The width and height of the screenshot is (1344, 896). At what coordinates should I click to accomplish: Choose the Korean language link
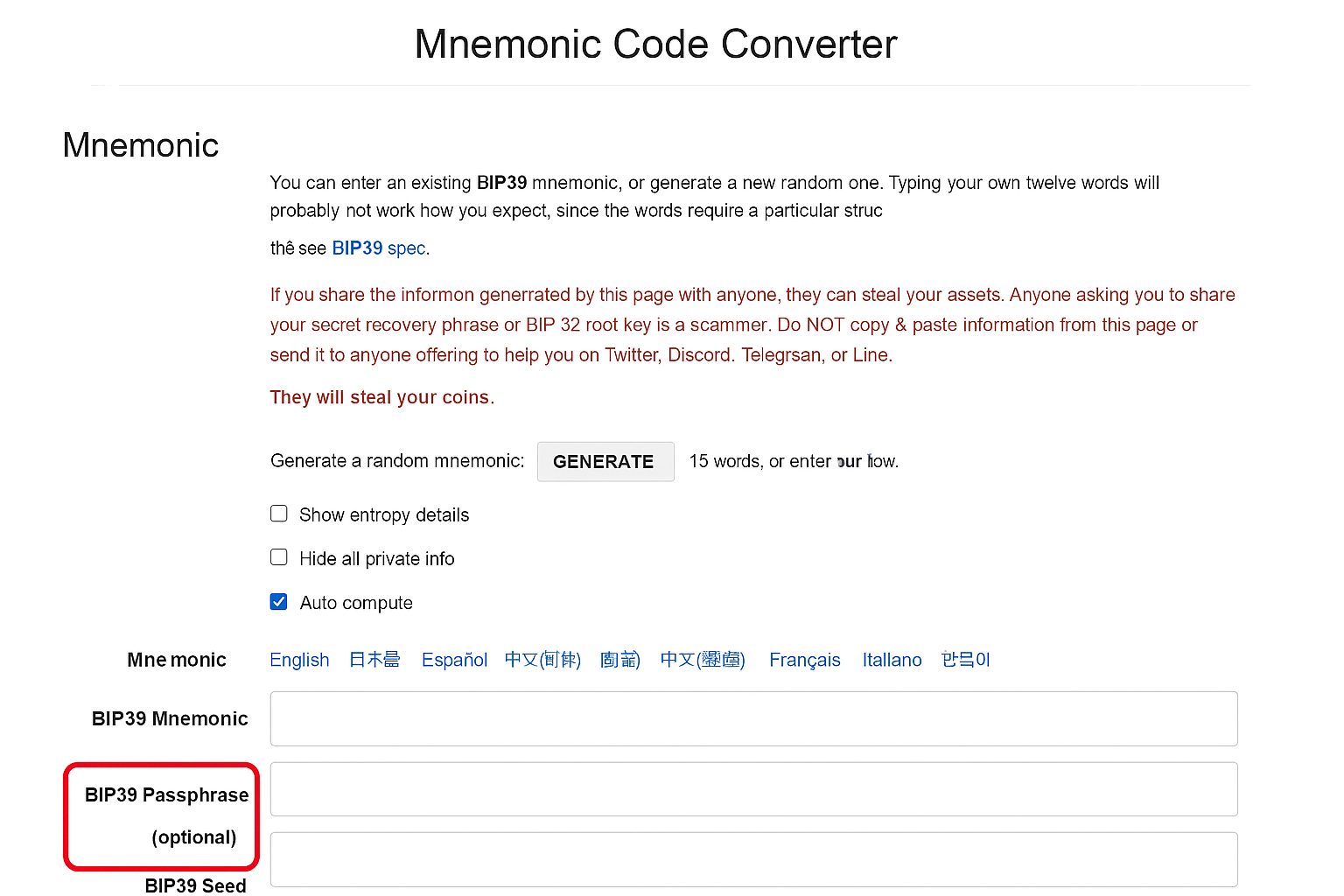pyautogui.click(x=965, y=660)
